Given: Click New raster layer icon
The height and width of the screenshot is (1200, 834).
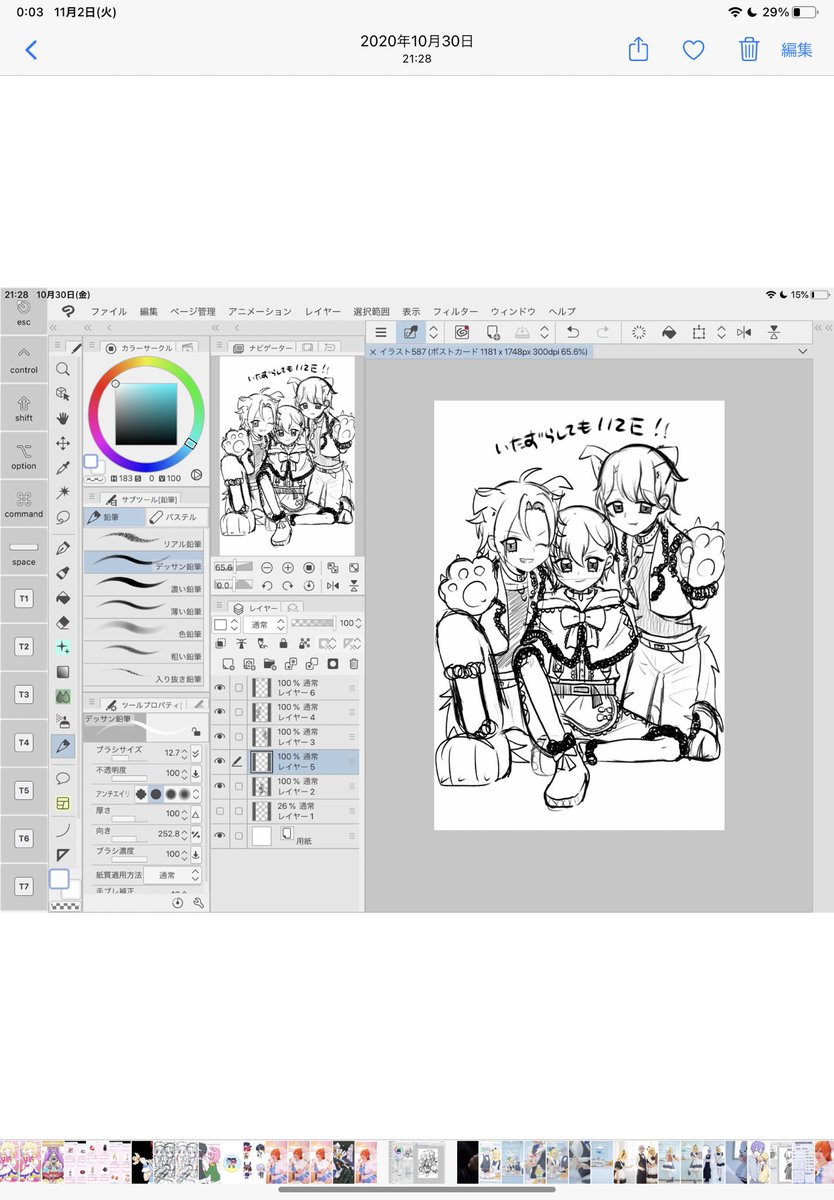Looking at the screenshot, I should (228, 663).
